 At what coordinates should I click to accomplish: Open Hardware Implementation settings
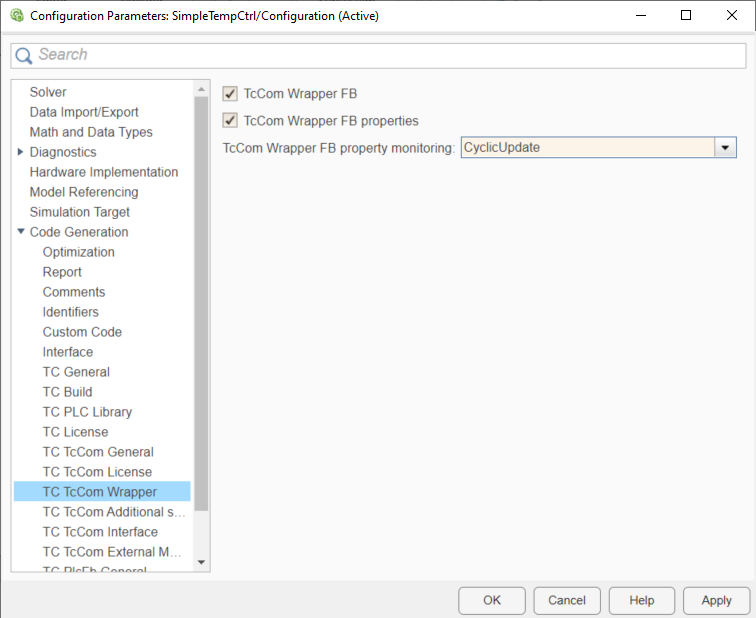(104, 172)
